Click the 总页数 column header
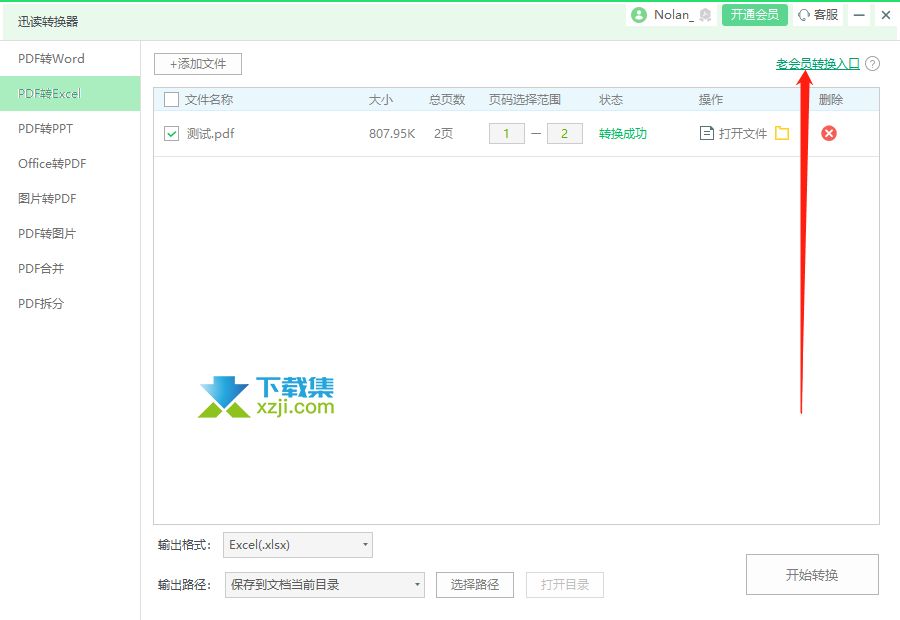The image size is (900, 620). pyautogui.click(x=447, y=100)
